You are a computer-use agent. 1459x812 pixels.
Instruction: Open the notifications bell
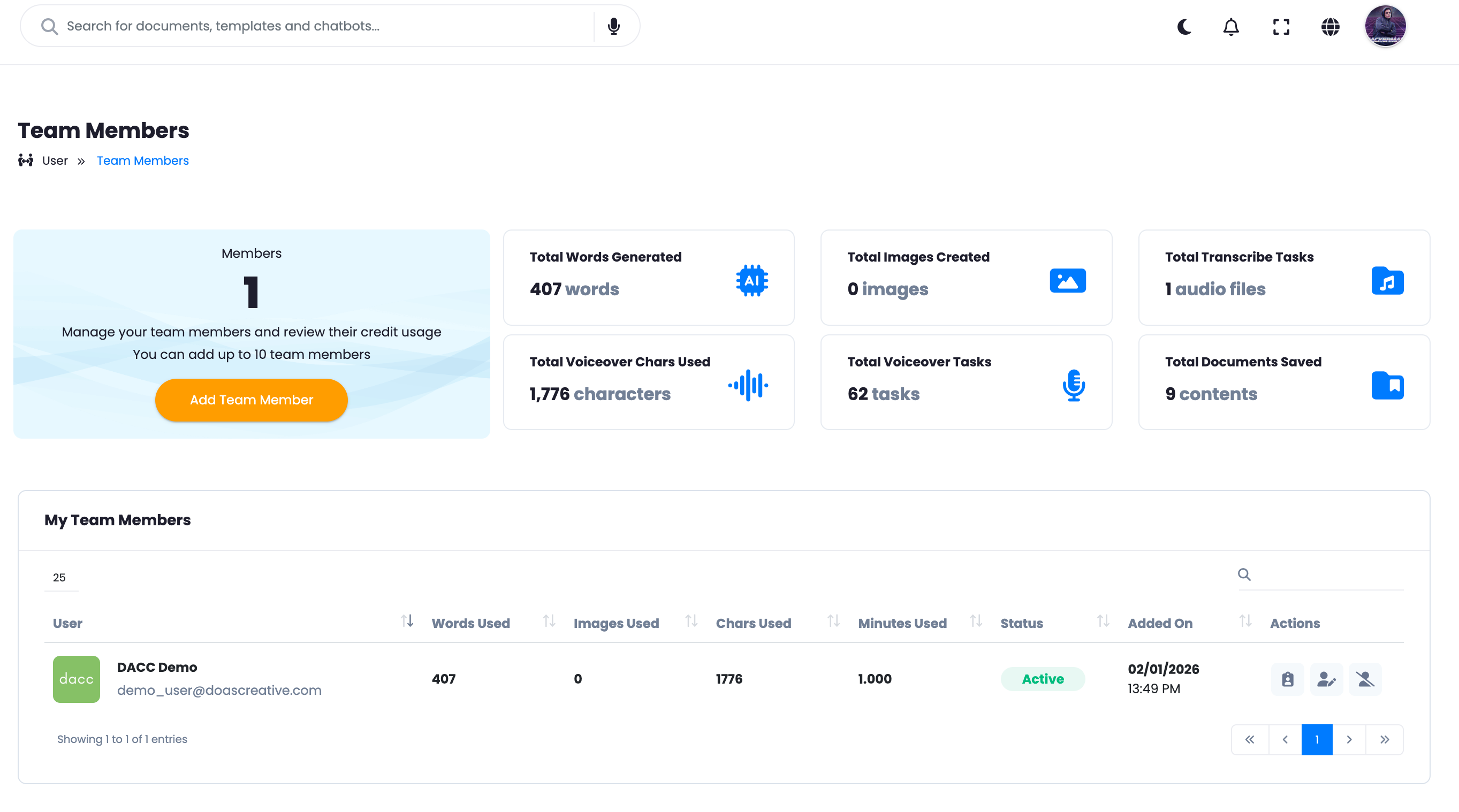coord(1231,27)
